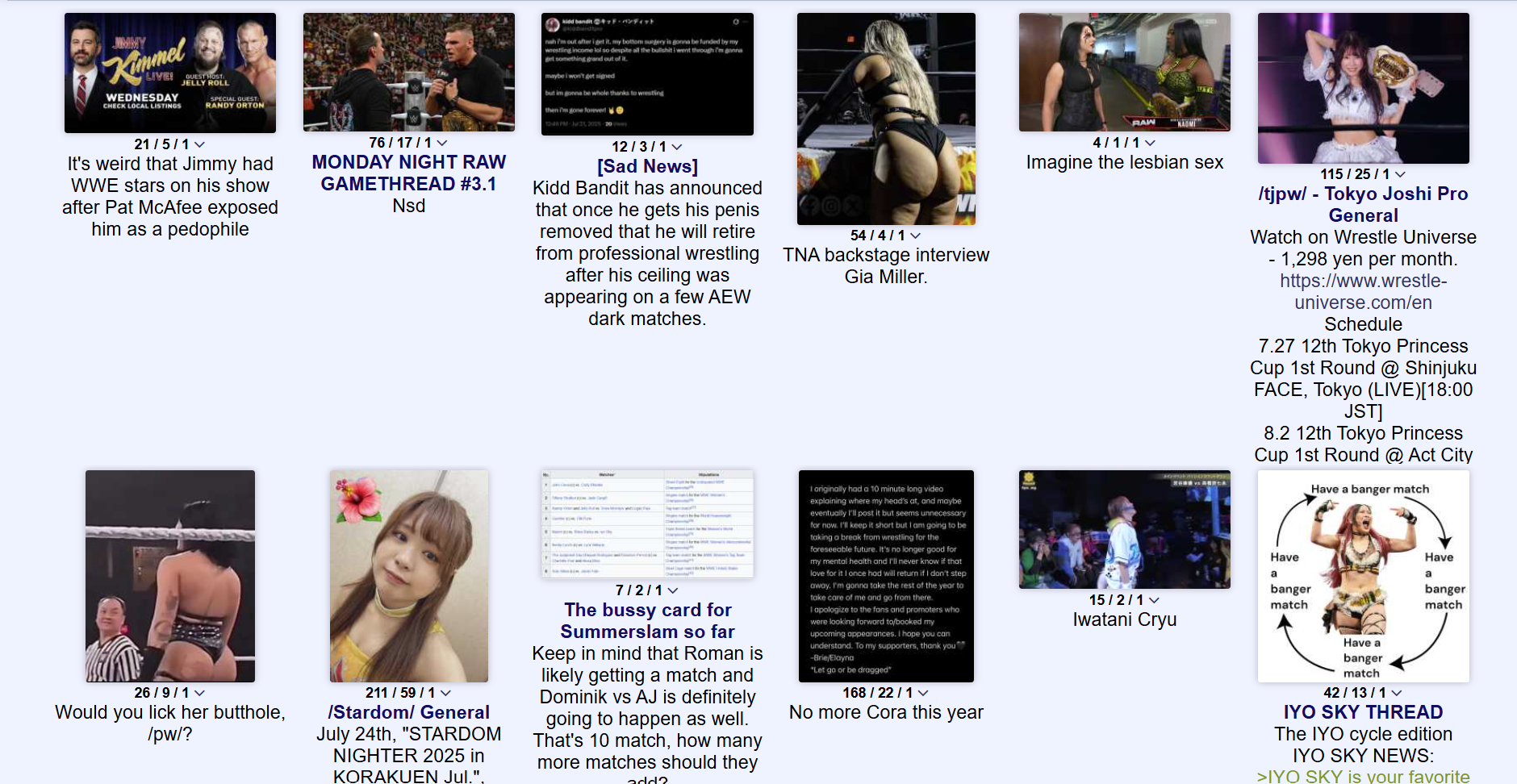This screenshot has height=784, width=1517.
Task: Open the Stardom General thread thumbnail
Action: 409,576
